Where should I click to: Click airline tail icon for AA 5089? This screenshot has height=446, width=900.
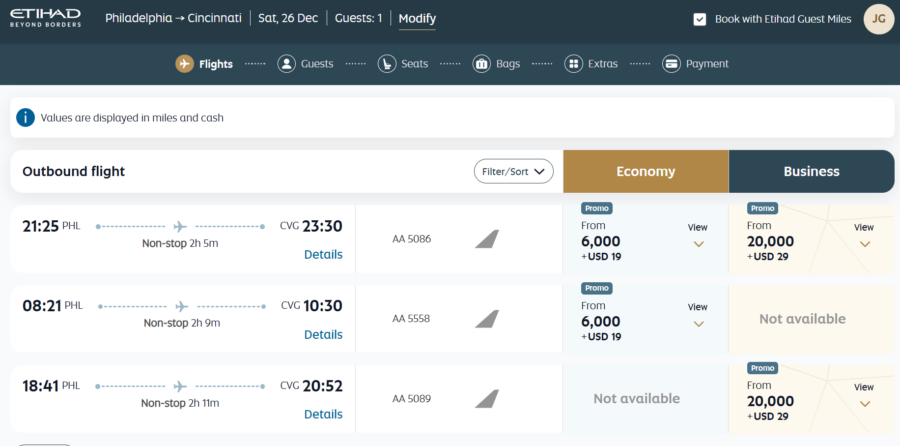(487, 398)
